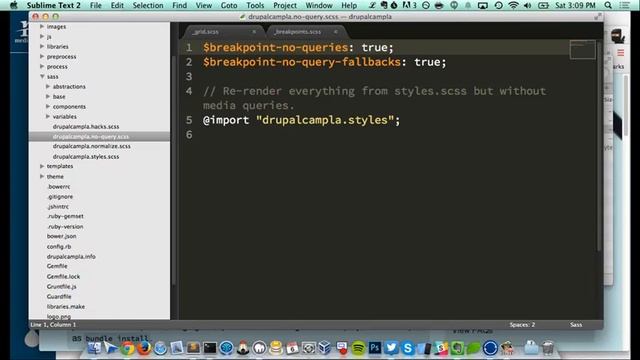Open the Goto menu
640x360 pixels.
[229, 5]
